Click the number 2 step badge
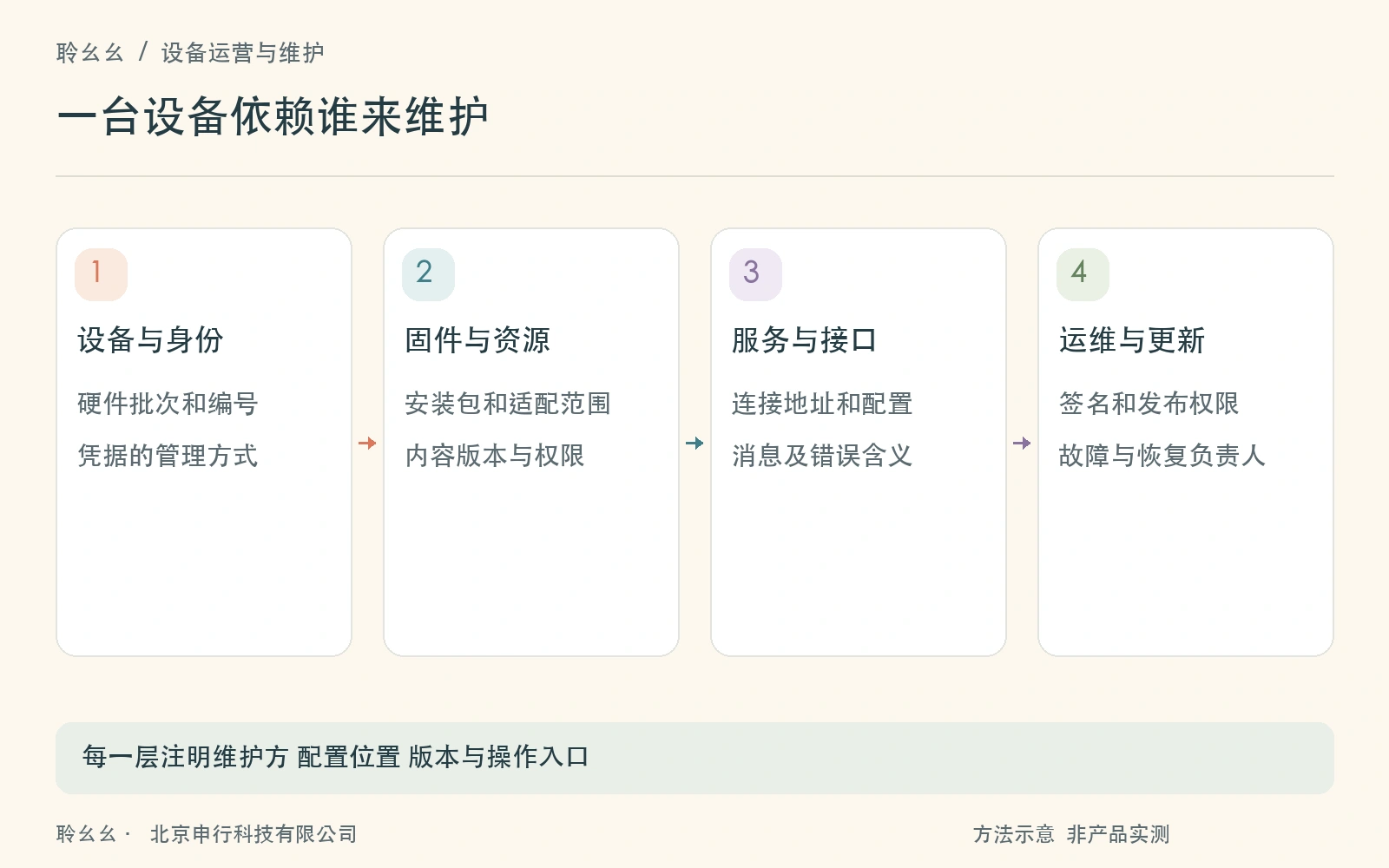The width and height of the screenshot is (1389, 868). pyautogui.click(x=428, y=274)
